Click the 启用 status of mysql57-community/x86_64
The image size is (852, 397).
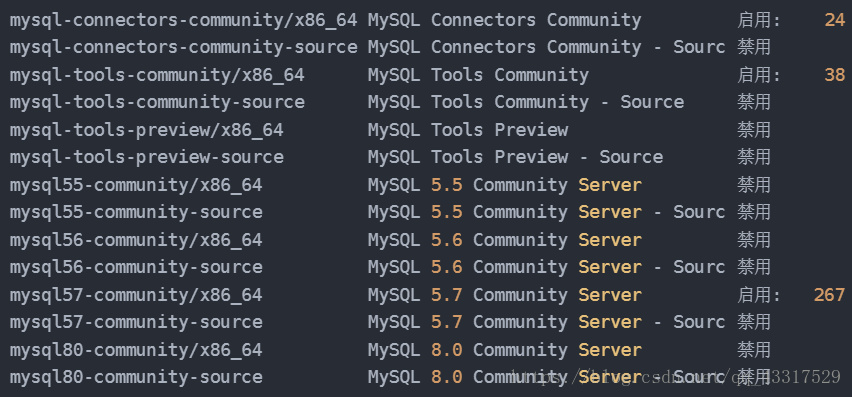pyautogui.click(x=759, y=295)
